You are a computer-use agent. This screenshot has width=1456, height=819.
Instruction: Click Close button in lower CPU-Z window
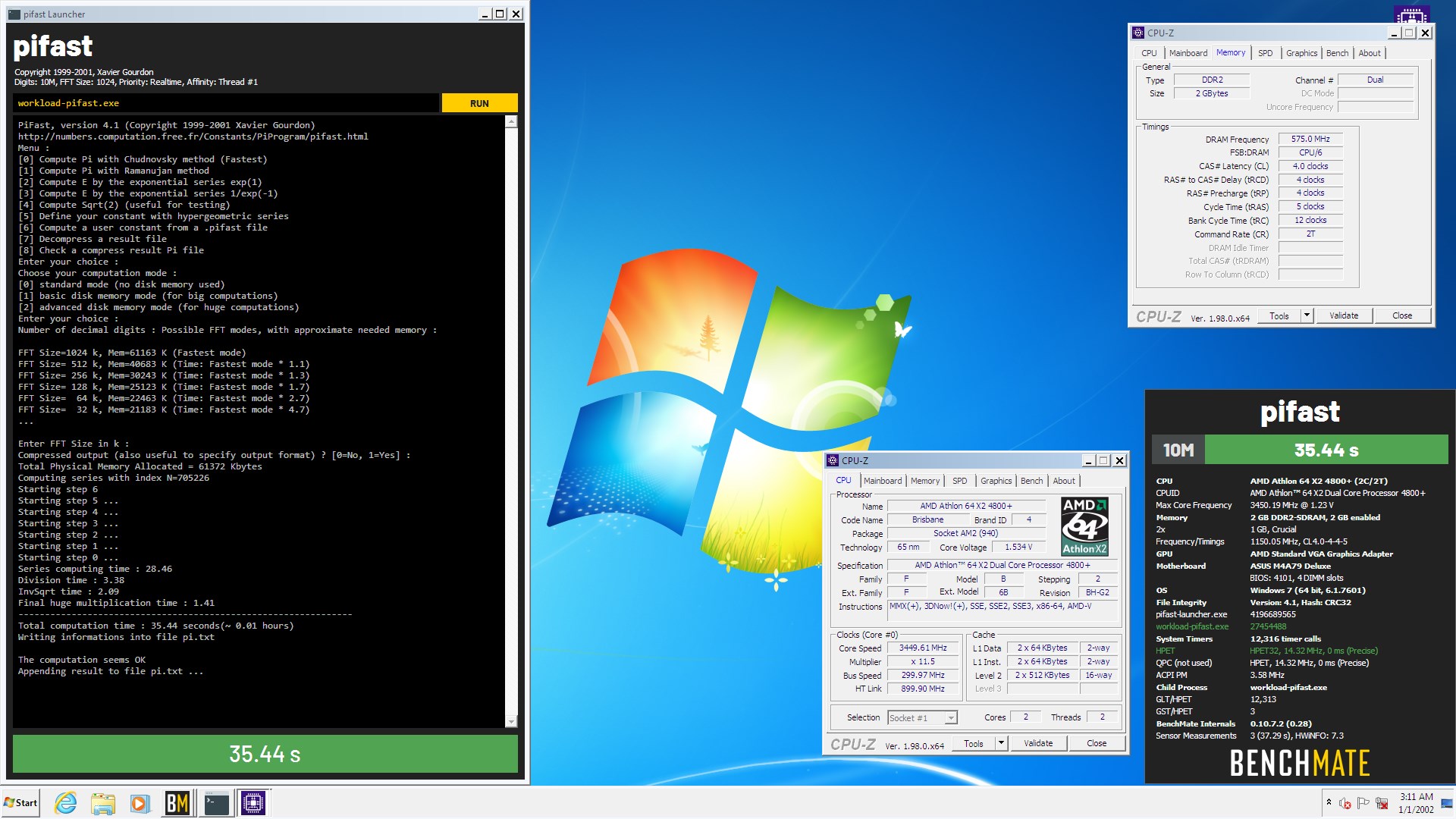click(x=1097, y=744)
